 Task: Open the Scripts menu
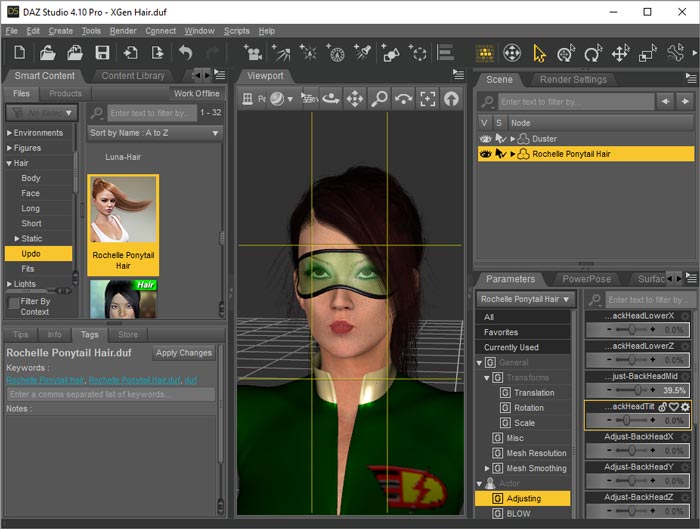(237, 31)
